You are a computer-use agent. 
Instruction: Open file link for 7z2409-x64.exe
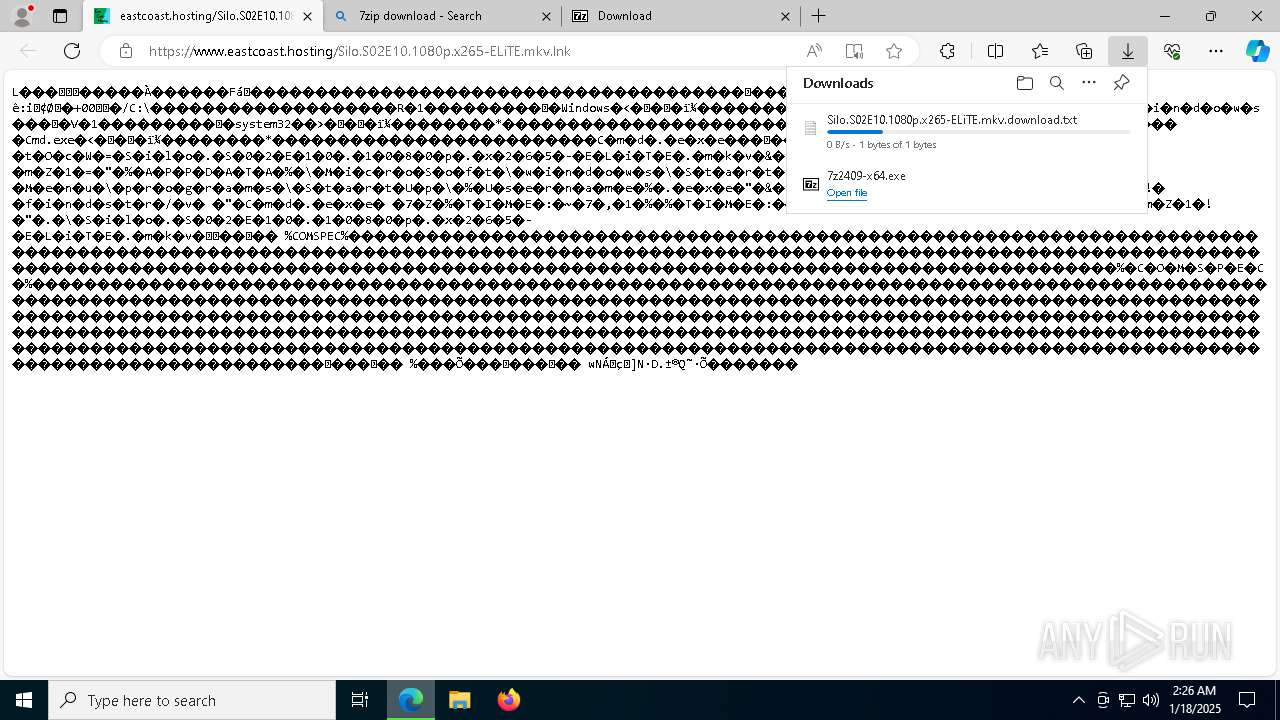click(x=847, y=193)
